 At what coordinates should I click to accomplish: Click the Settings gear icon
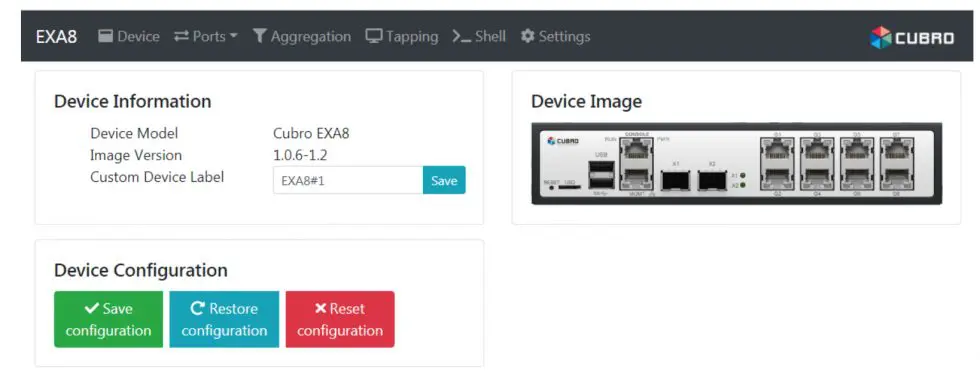coord(528,36)
